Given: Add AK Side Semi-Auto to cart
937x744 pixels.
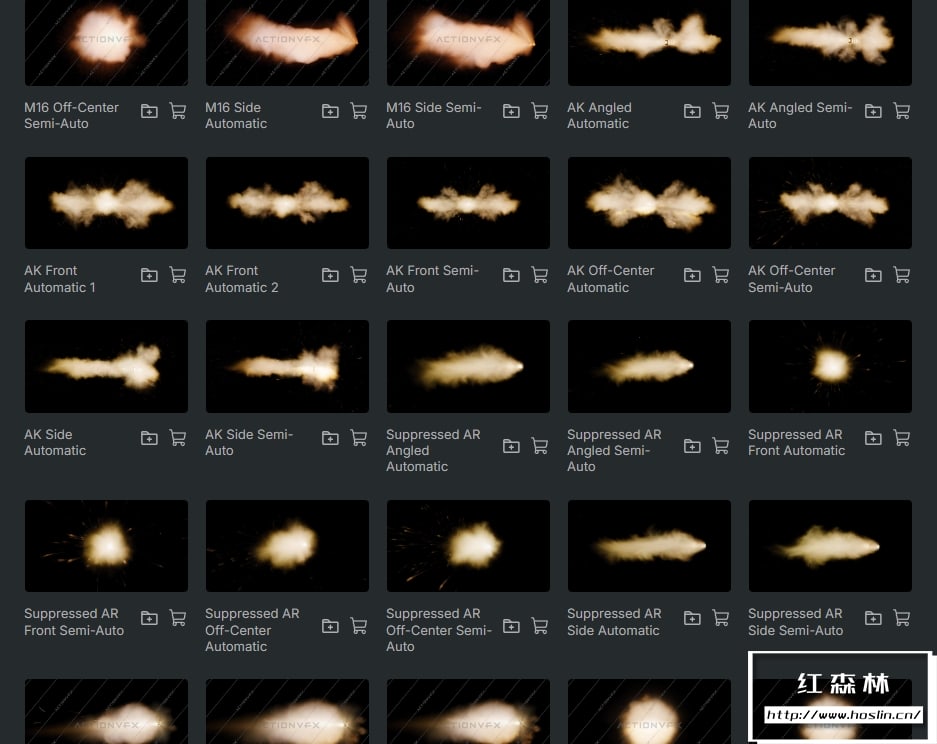Looking at the screenshot, I should pyautogui.click(x=359, y=438).
